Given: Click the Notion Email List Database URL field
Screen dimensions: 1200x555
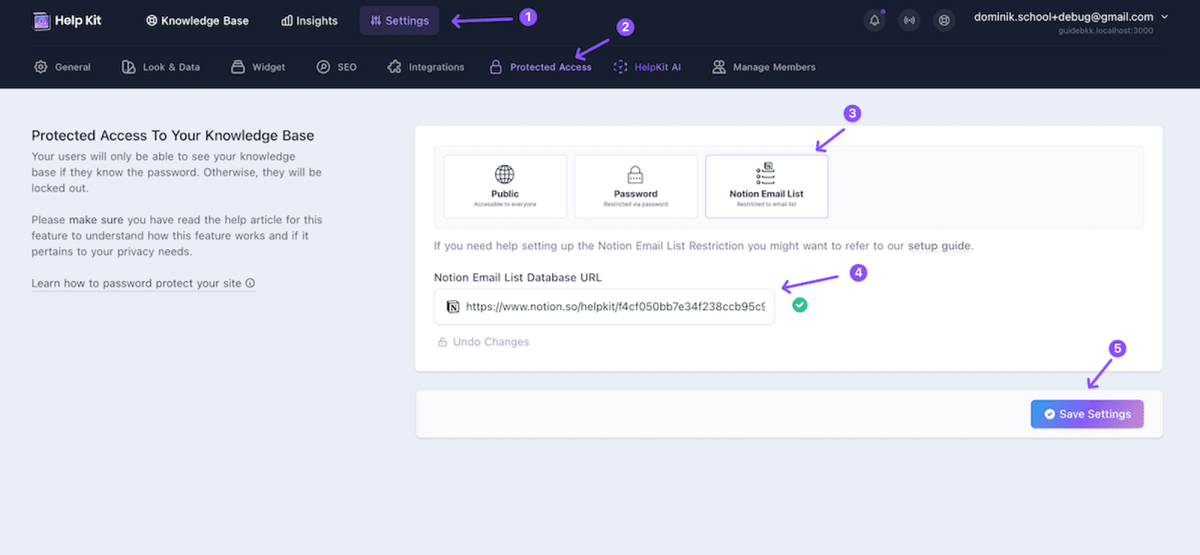Looking at the screenshot, I should (604, 307).
